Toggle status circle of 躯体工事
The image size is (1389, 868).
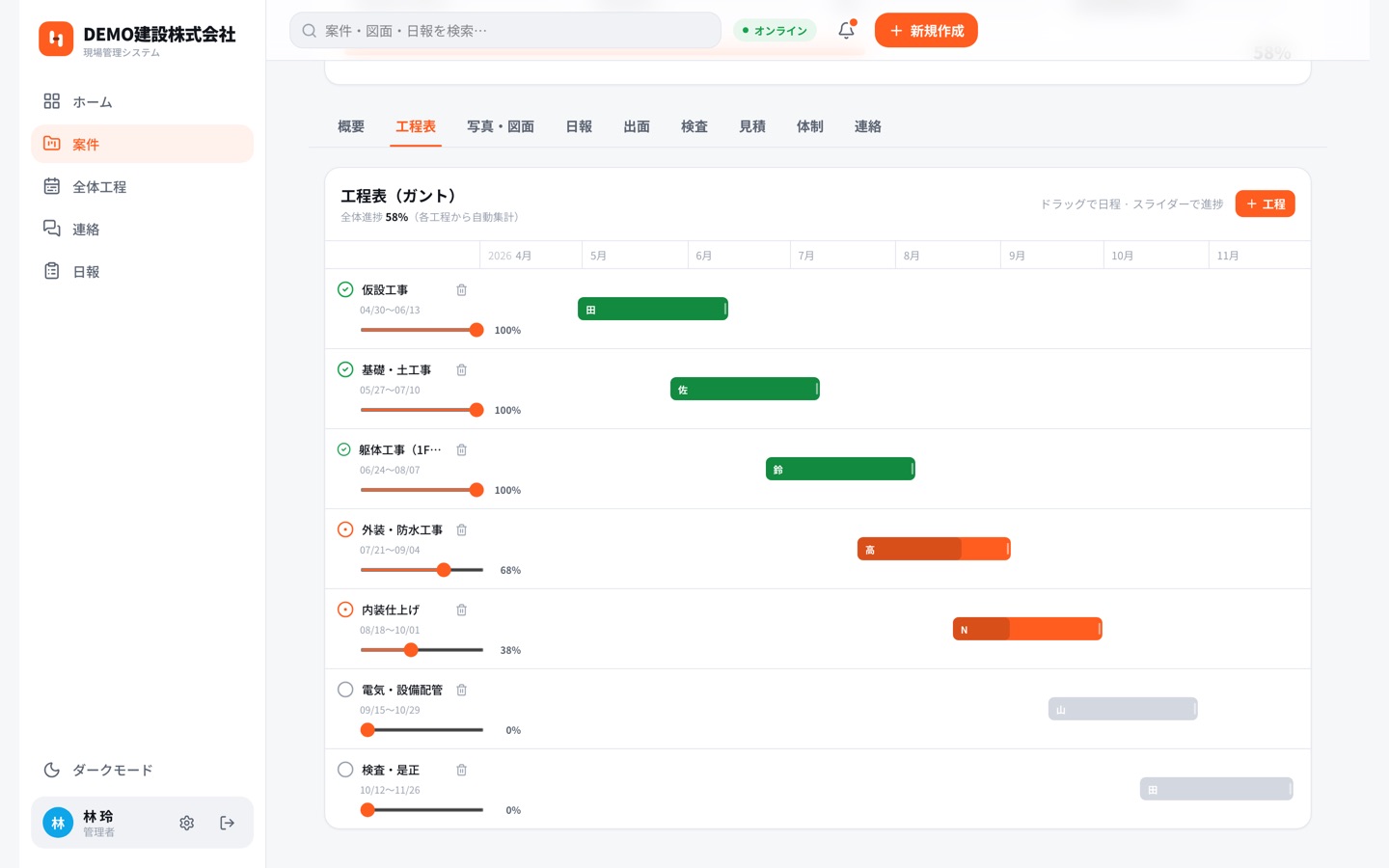pos(344,449)
